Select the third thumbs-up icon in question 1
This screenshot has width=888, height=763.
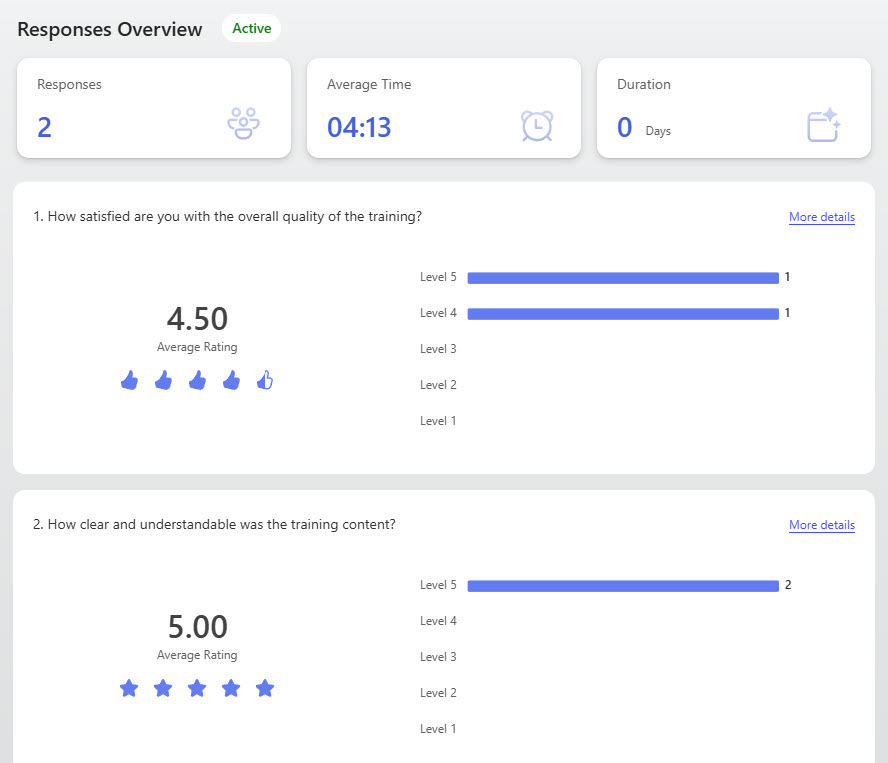point(197,381)
